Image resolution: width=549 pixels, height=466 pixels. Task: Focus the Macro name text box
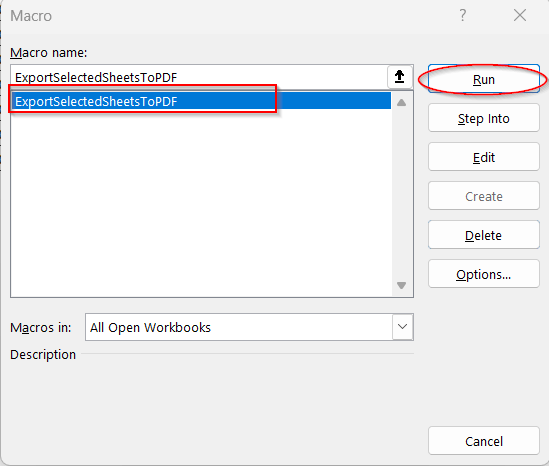click(199, 77)
